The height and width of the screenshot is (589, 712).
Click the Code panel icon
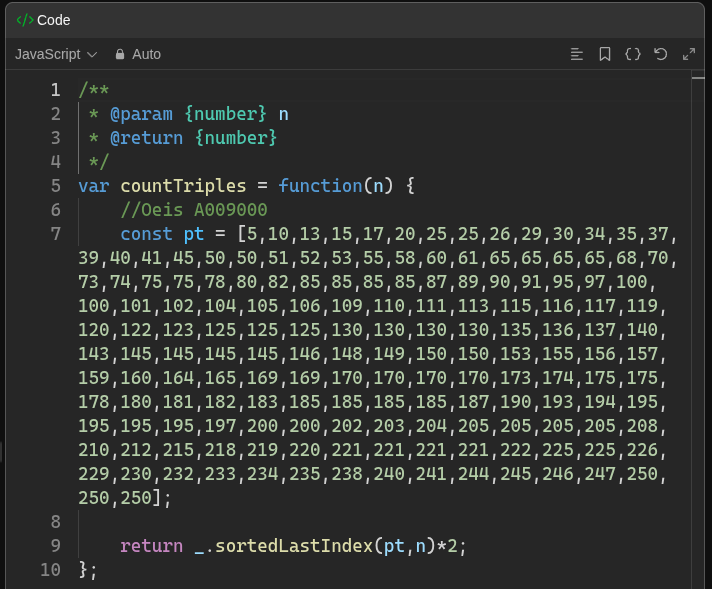coord(25,20)
